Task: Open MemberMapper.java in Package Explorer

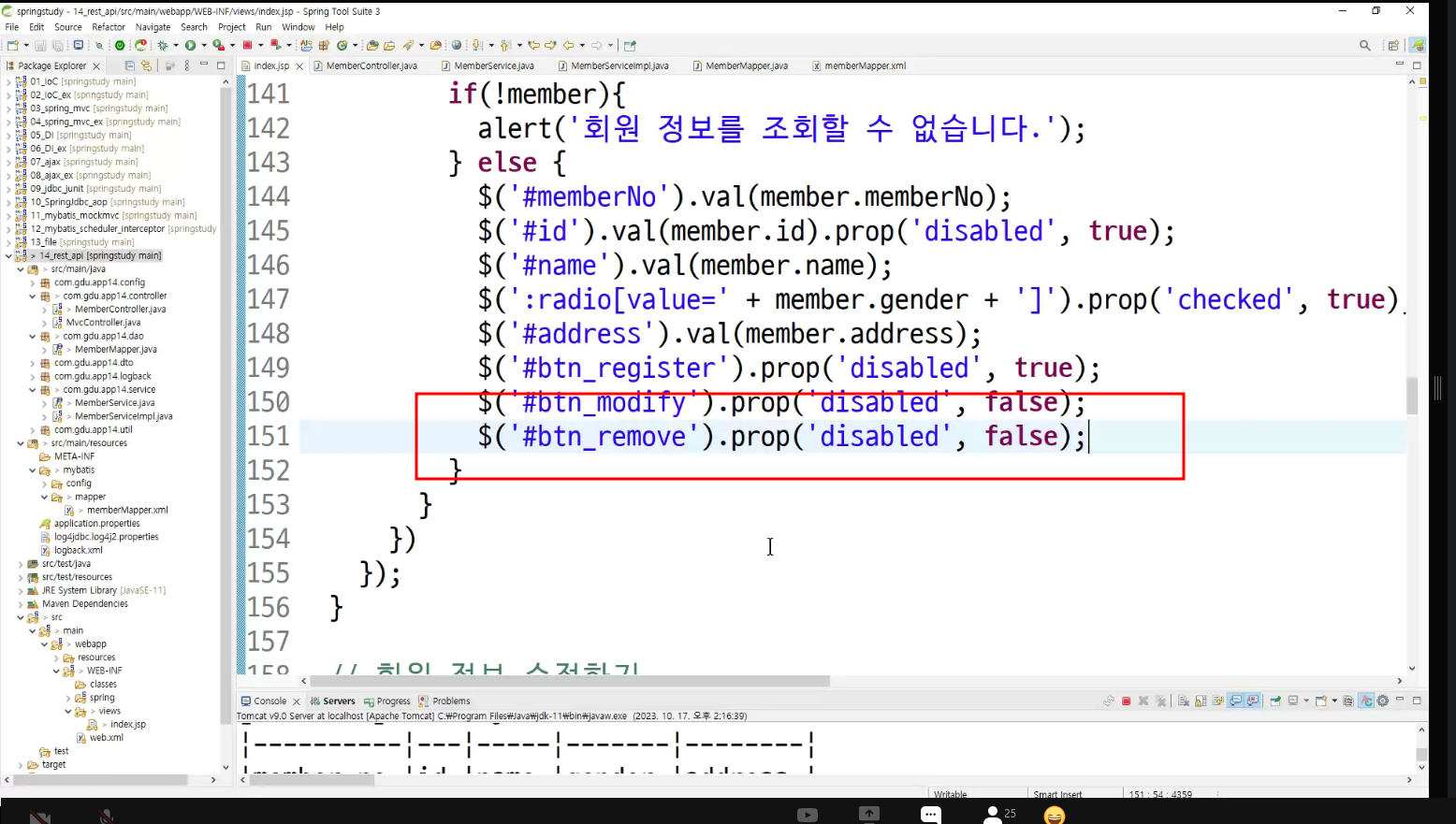Action: 116,349
